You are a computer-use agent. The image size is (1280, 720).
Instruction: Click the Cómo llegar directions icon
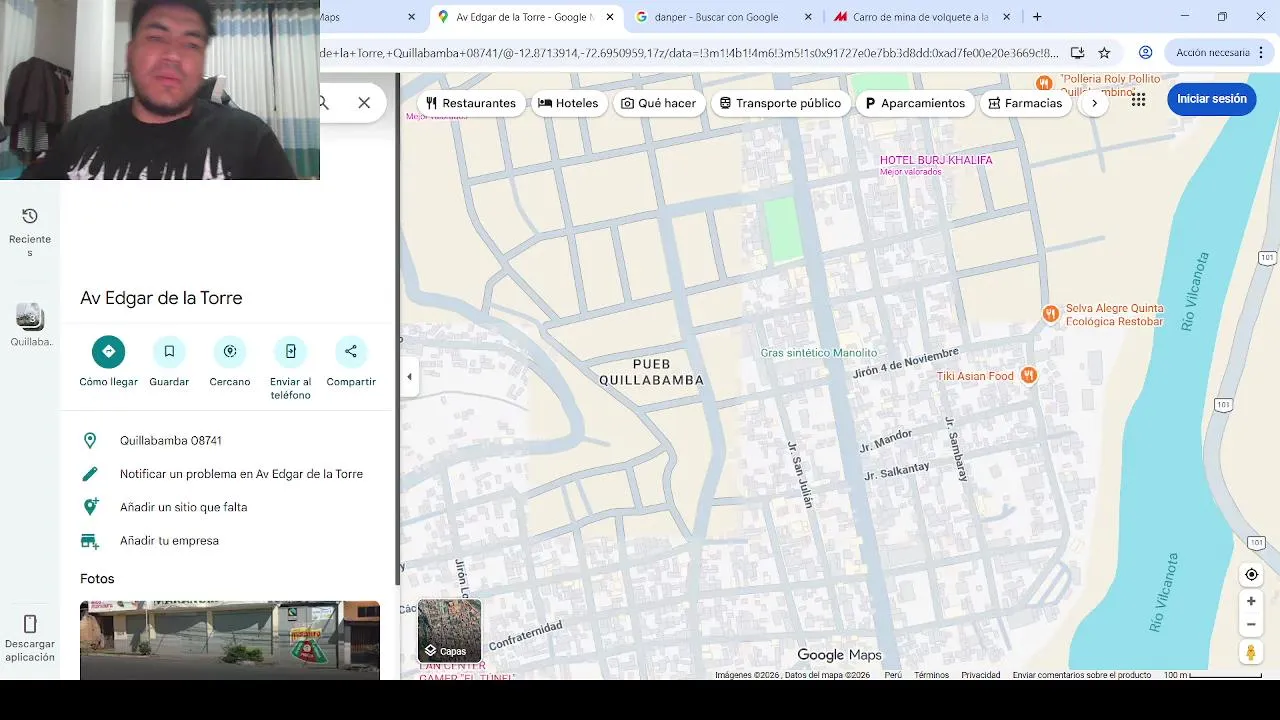pyautogui.click(x=108, y=351)
